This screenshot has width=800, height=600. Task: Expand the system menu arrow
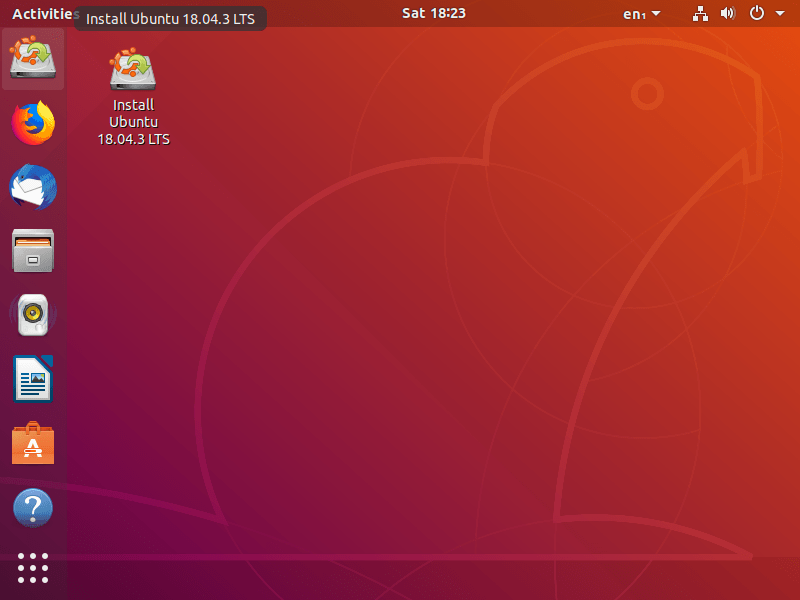click(x=780, y=14)
